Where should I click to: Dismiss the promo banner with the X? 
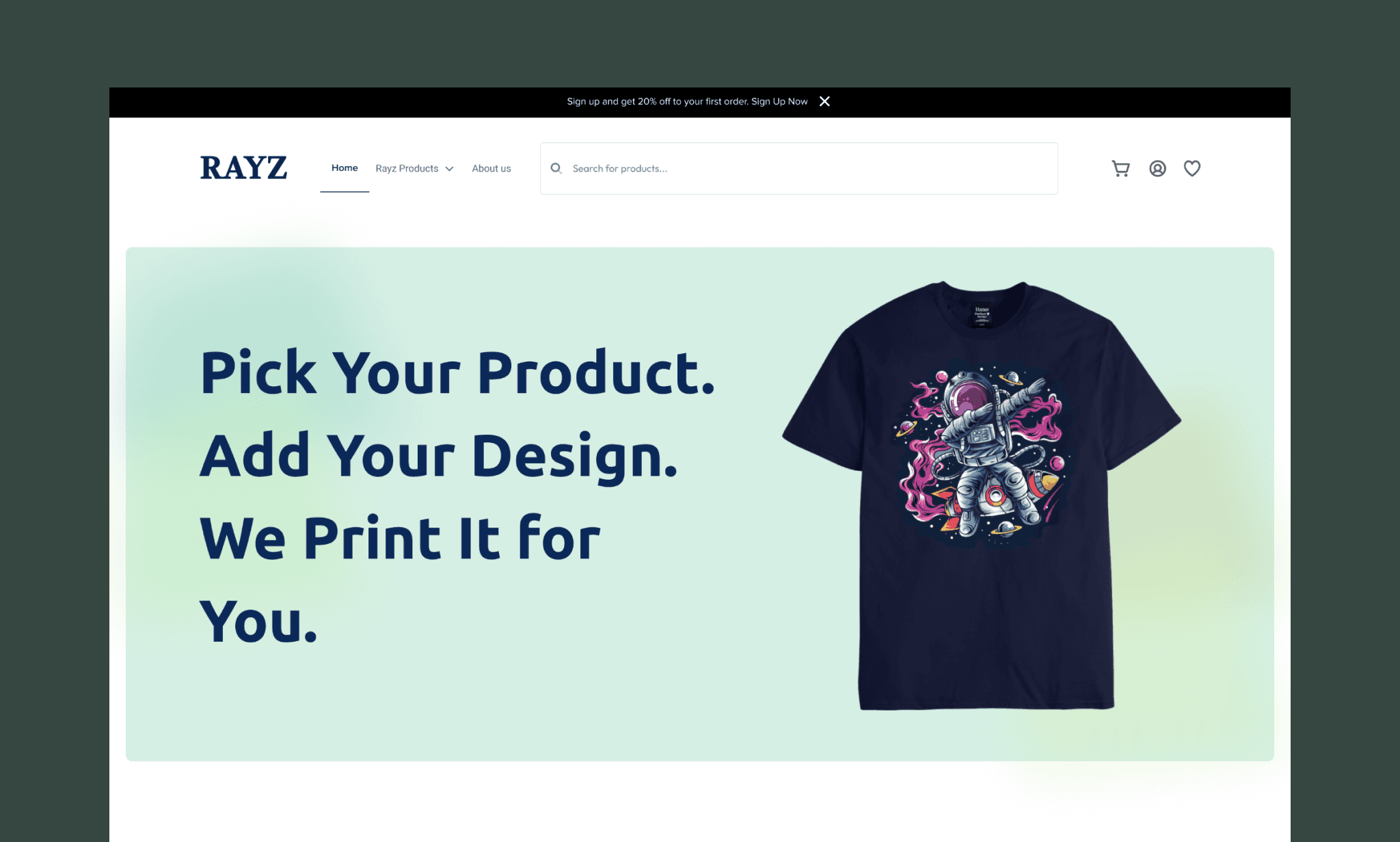coord(824,101)
